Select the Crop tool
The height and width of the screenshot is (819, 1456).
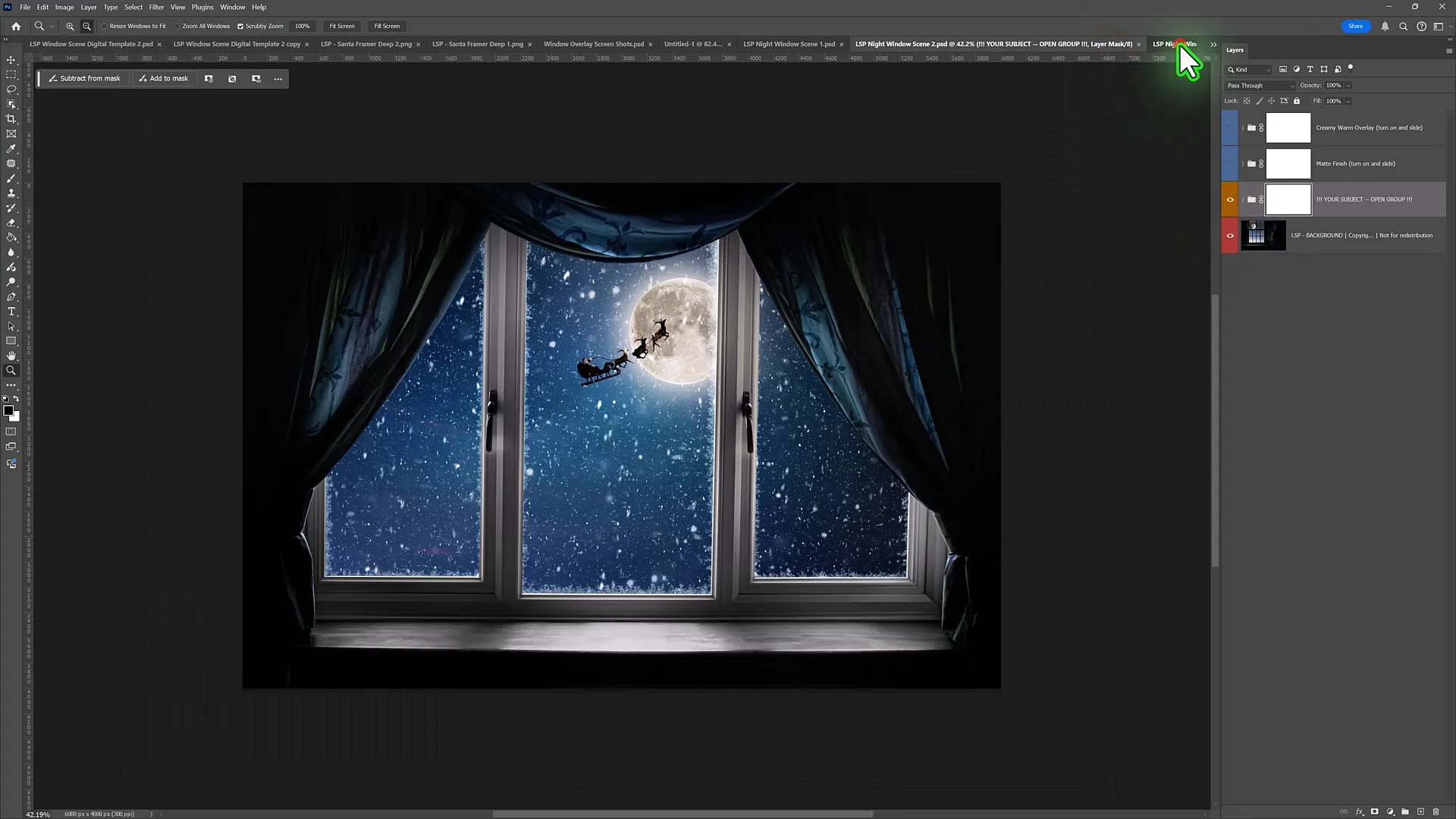coord(11,119)
